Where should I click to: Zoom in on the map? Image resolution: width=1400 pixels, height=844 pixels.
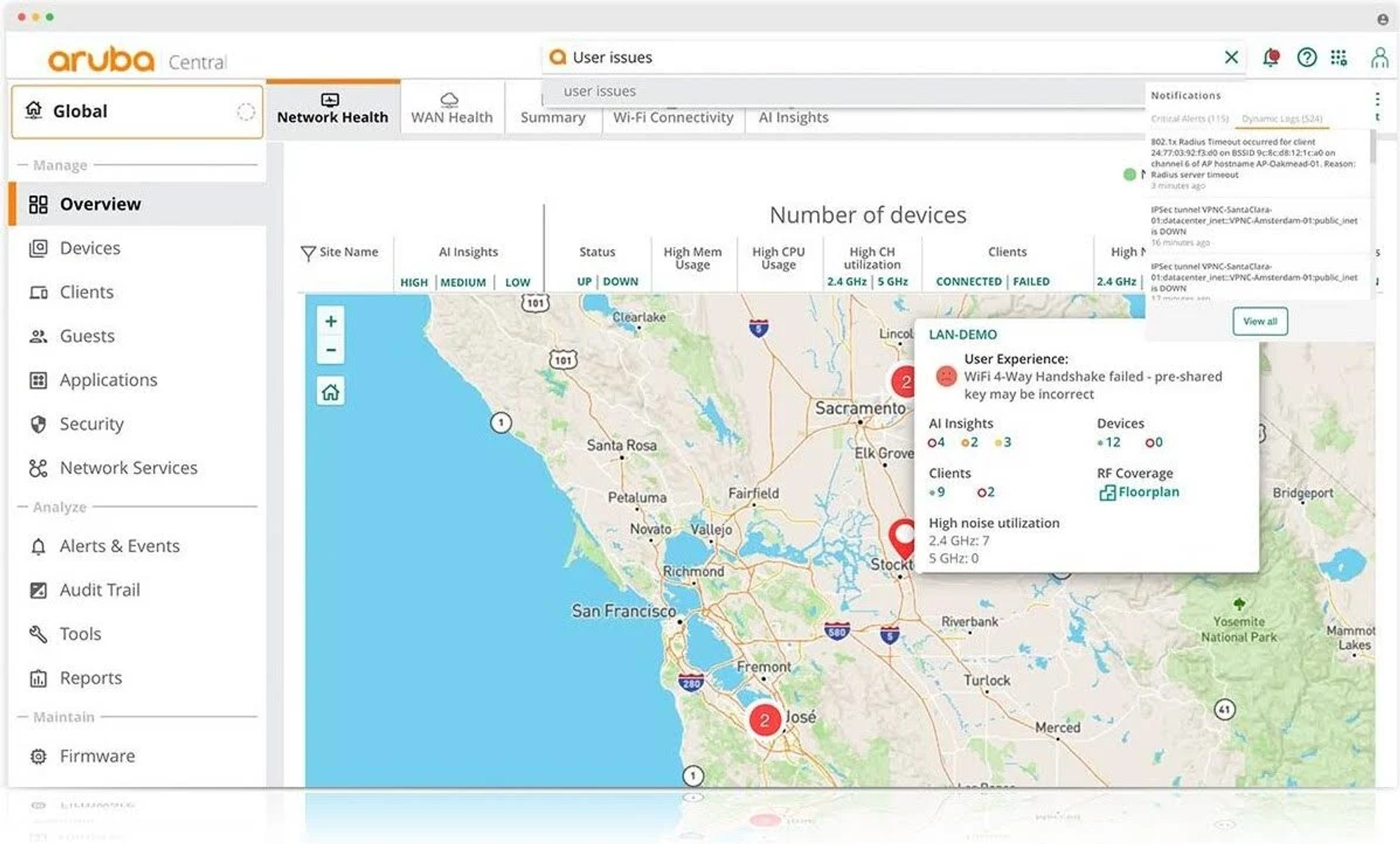pos(330,321)
